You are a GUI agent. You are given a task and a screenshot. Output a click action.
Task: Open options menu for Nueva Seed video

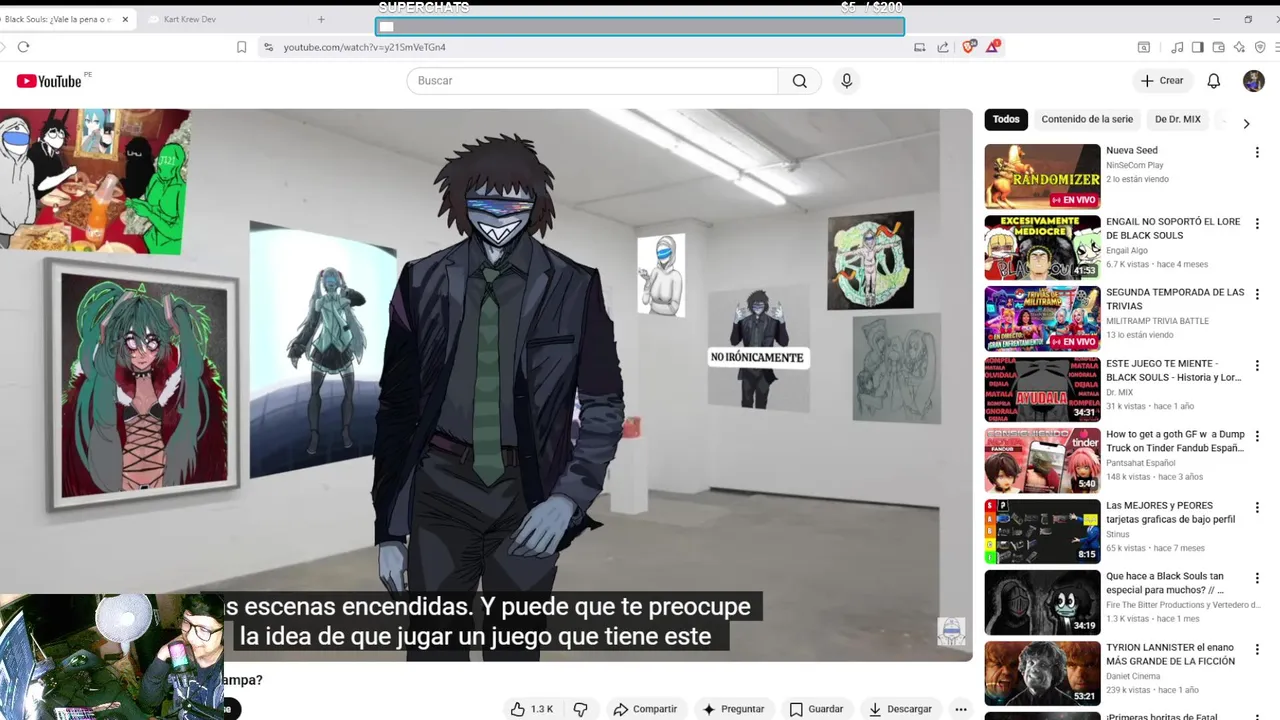[1257, 153]
